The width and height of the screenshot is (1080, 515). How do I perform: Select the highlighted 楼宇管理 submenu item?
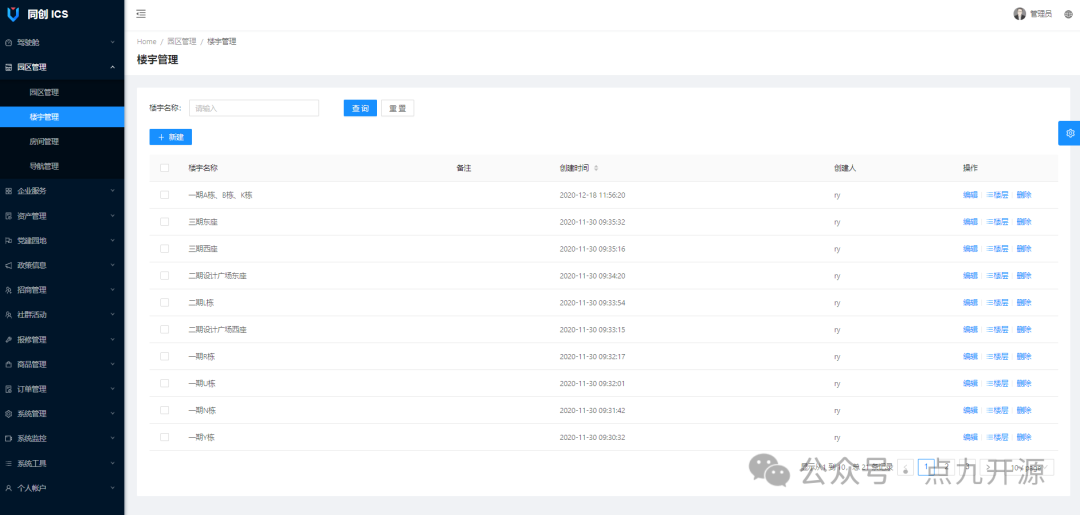(x=62, y=117)
